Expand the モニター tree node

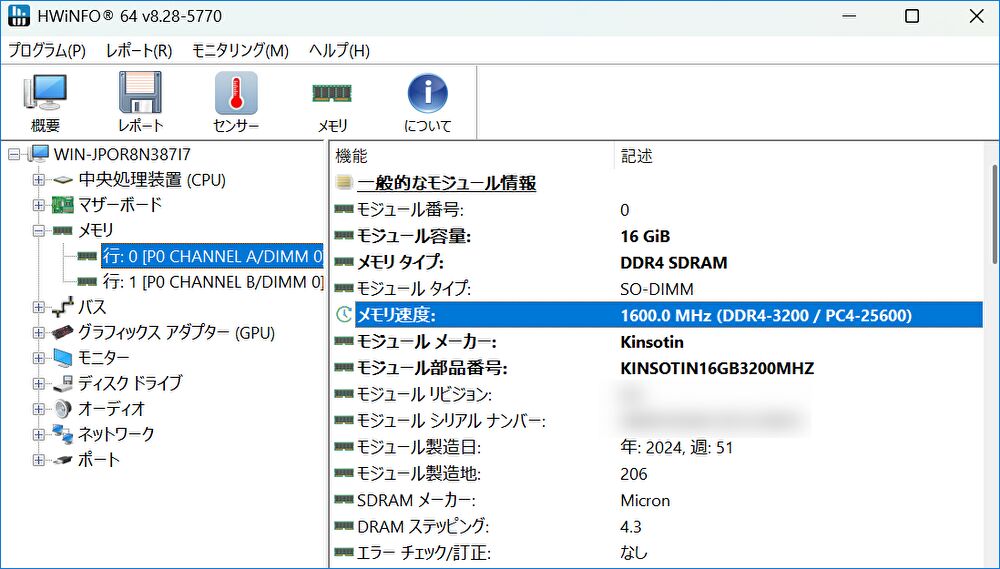click(39, 358)
